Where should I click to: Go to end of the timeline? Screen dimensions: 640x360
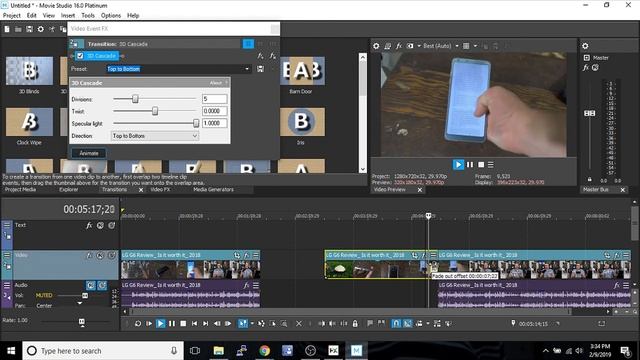(206, 324)
